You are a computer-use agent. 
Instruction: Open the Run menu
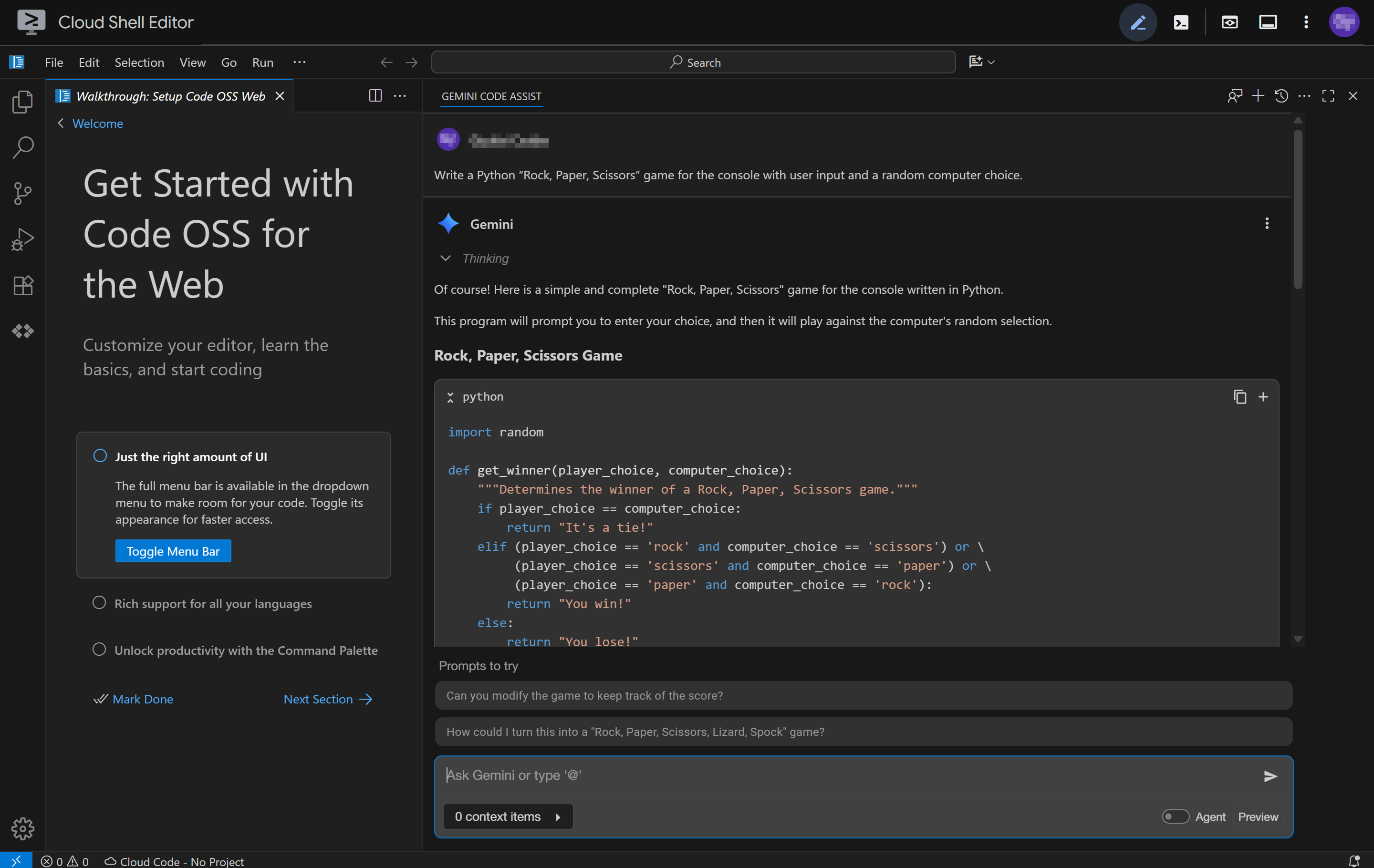tap(262, 62)
